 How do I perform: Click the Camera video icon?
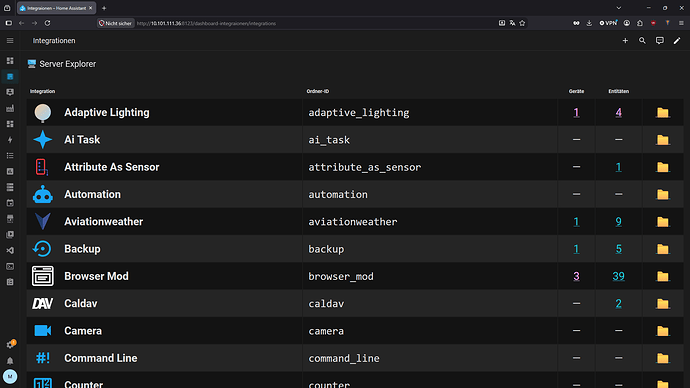pyautogui.click(x=43, y=331)
